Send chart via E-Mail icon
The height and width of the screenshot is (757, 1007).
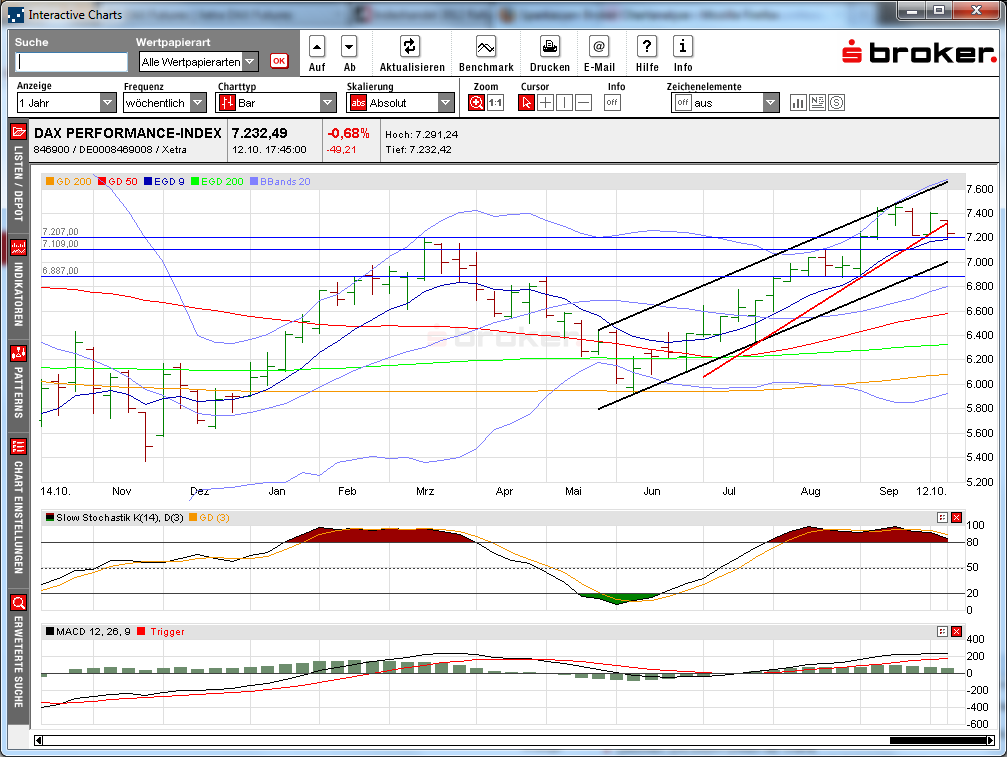tap(598, 46)
